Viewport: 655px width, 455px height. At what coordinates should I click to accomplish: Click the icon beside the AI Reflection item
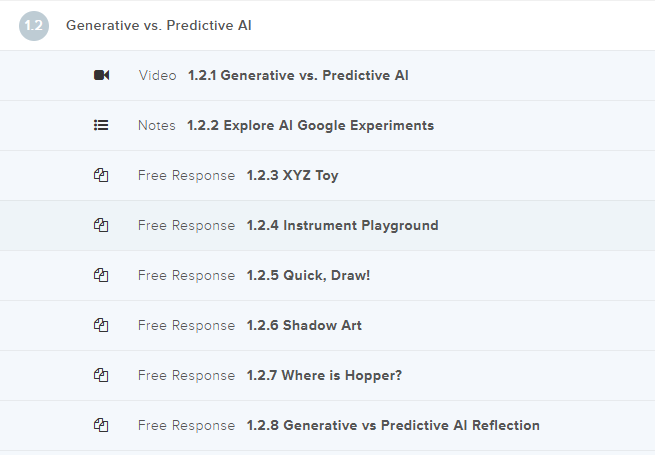(101, 425)
